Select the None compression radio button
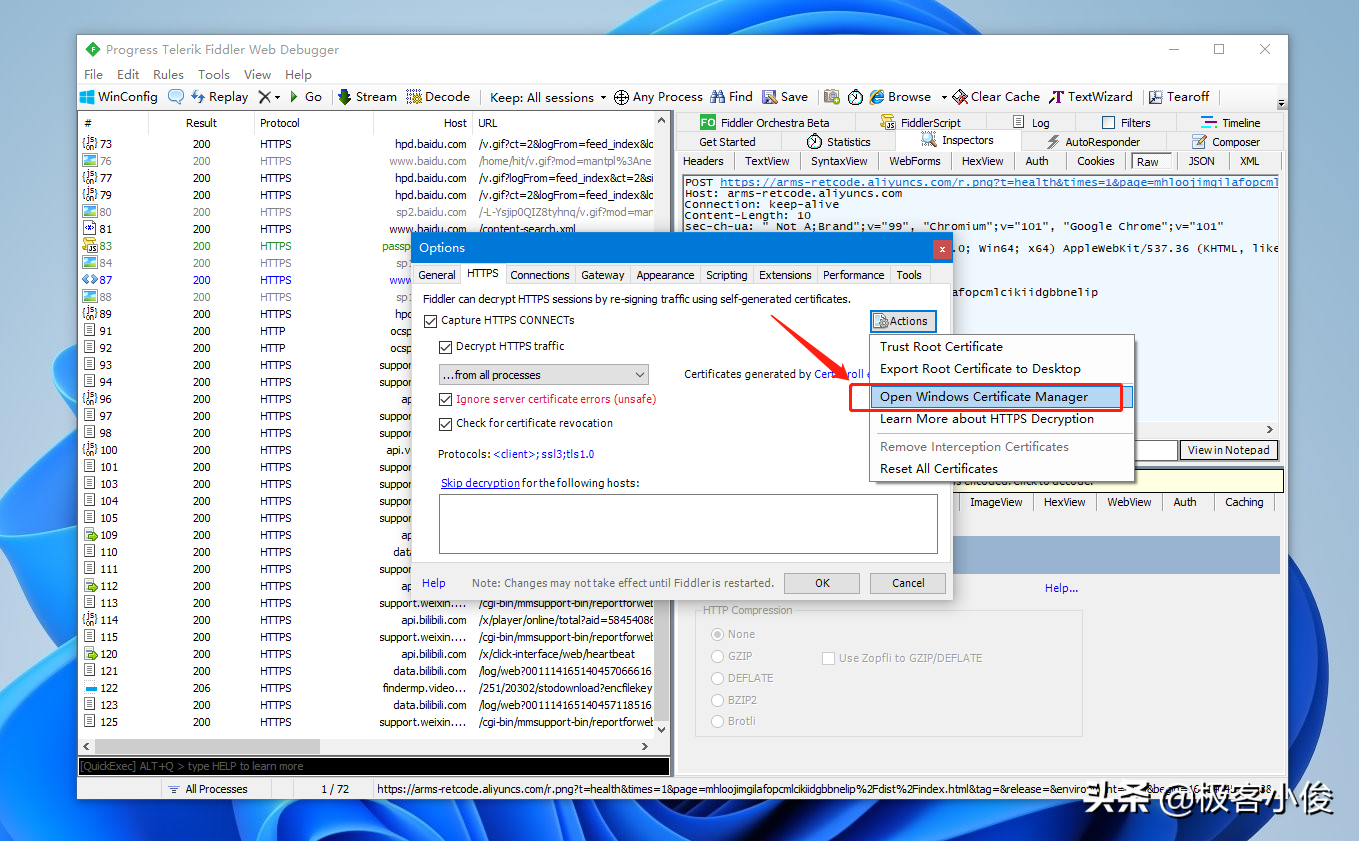 (x=717, y=635)
